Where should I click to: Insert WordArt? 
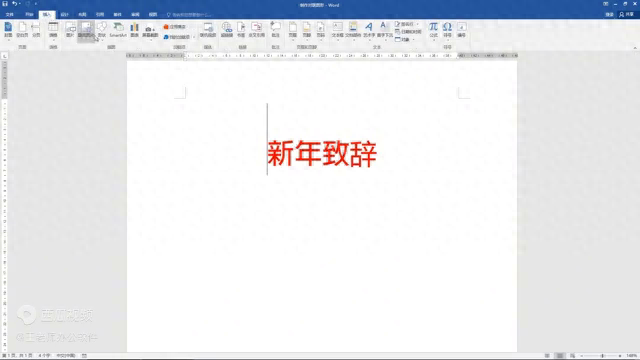369,30
